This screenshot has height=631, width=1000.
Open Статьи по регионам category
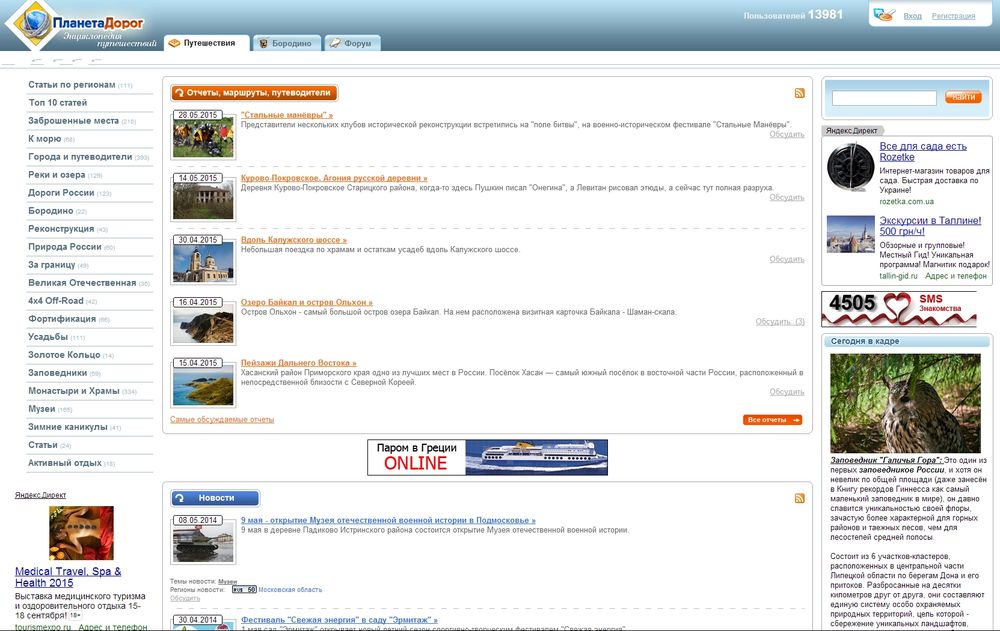coord(71,85)
